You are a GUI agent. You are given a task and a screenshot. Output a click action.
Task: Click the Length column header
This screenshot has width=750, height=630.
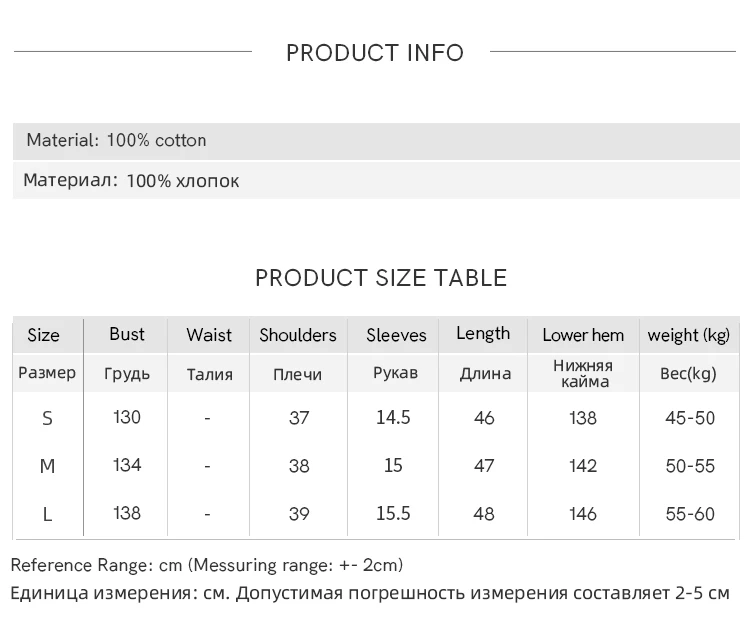(483, 334)
